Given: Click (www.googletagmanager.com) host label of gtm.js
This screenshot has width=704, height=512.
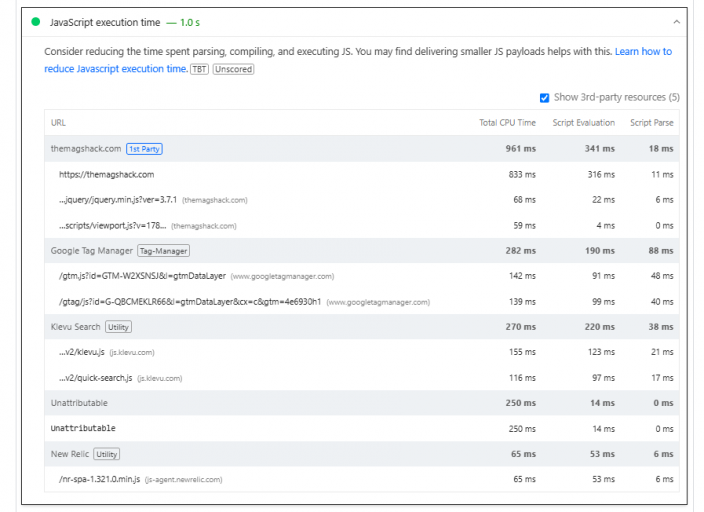Looking at the screenshot, I should 282,277.
